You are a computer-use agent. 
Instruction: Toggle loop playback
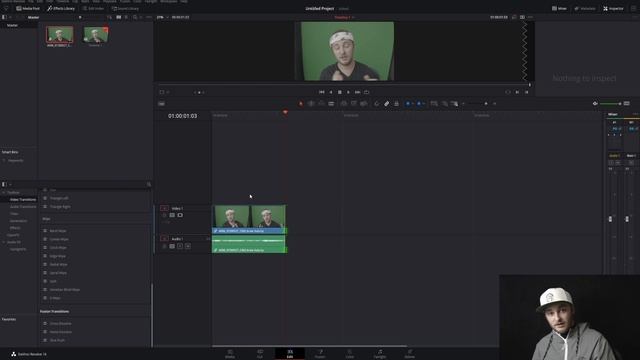click(x=367, y=92)
